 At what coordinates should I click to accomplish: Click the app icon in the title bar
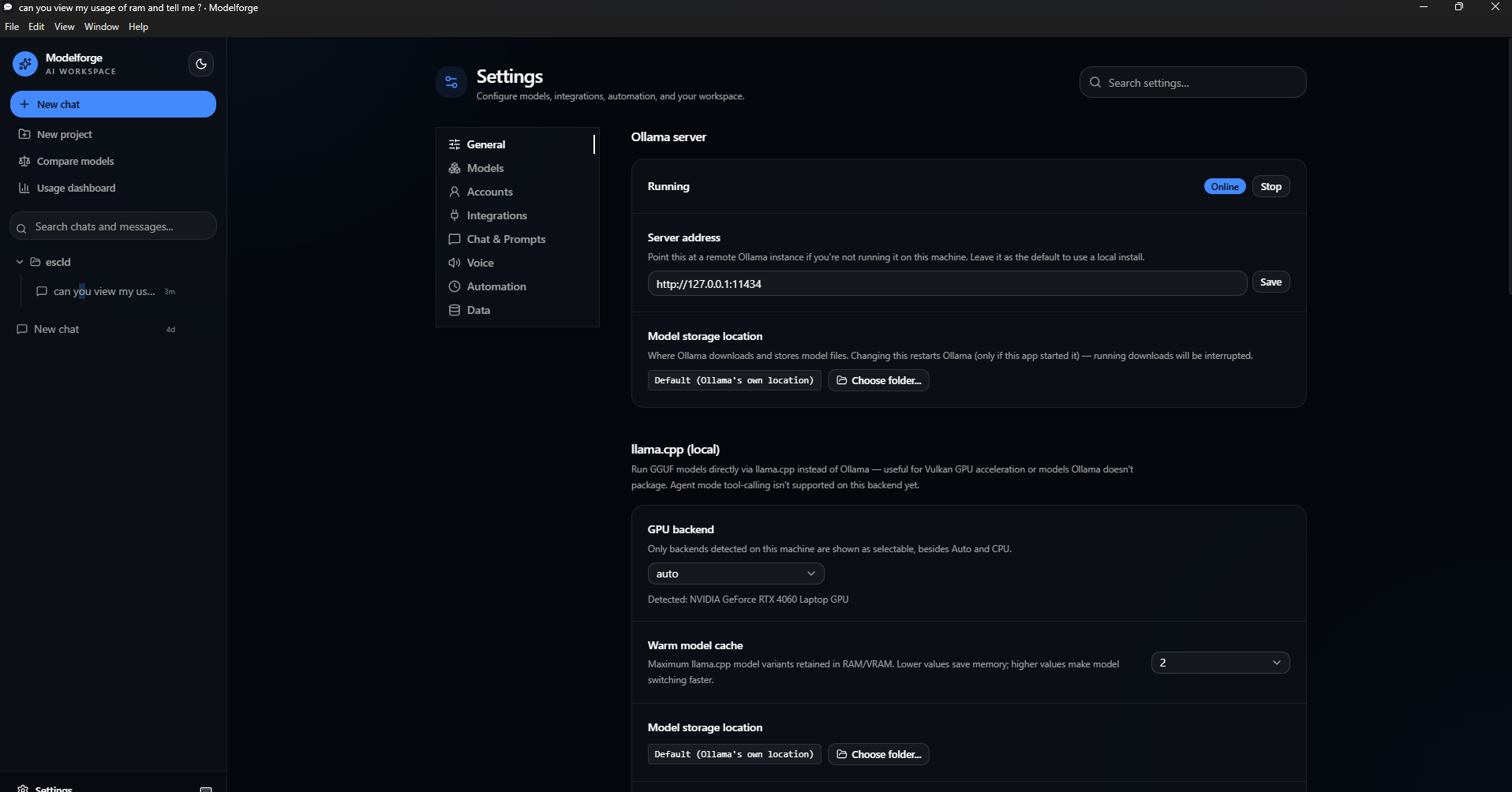8,7
